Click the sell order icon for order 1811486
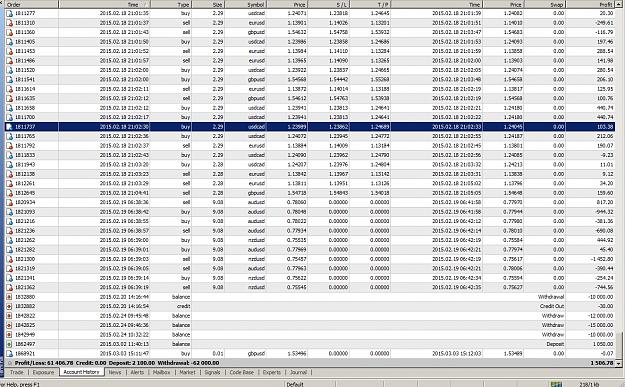Viewport: 625px width, 387px height. pos(10,61)
